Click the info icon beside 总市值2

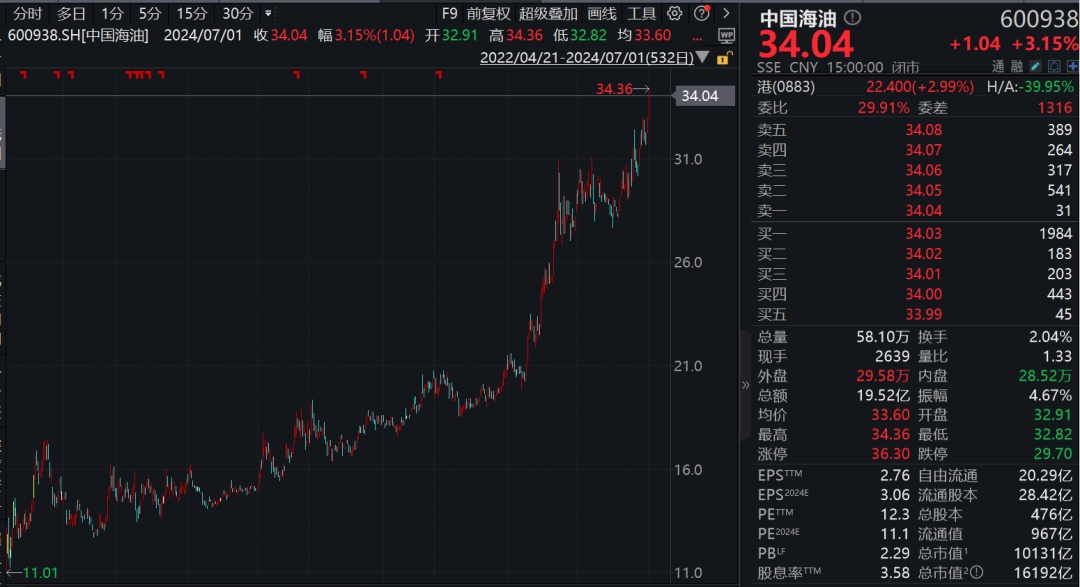976,573
